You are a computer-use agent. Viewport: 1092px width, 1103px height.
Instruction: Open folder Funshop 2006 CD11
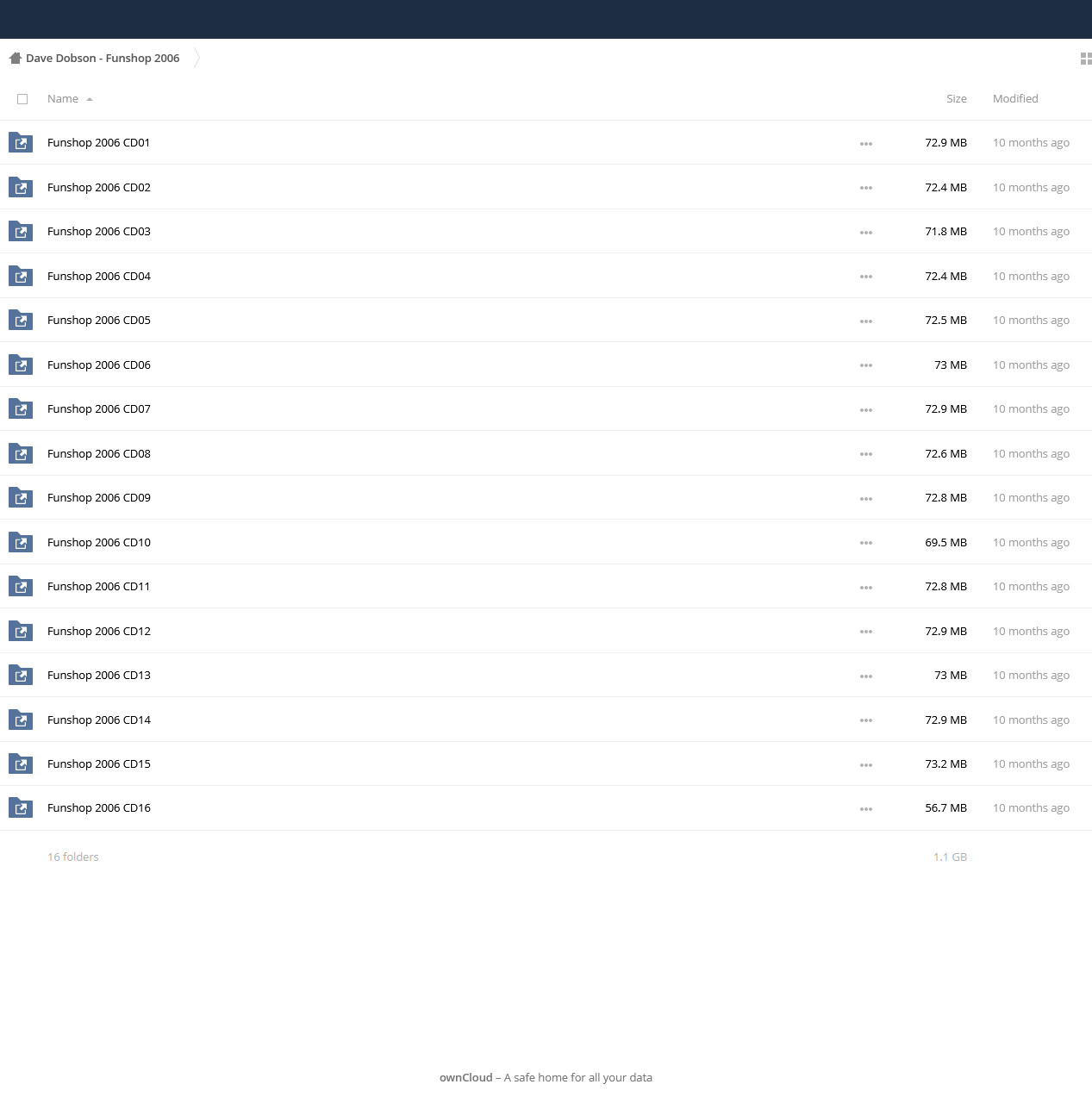(99, 587)
